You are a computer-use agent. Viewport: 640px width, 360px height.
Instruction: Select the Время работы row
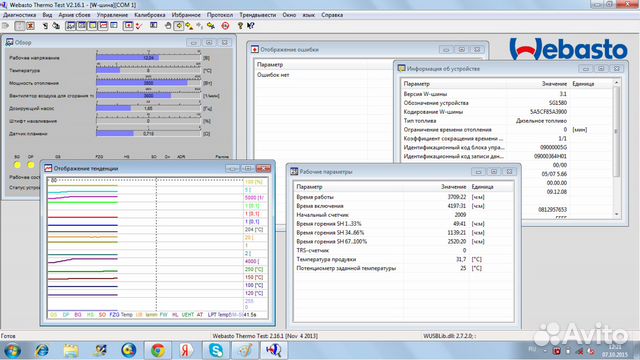(403, 197)
